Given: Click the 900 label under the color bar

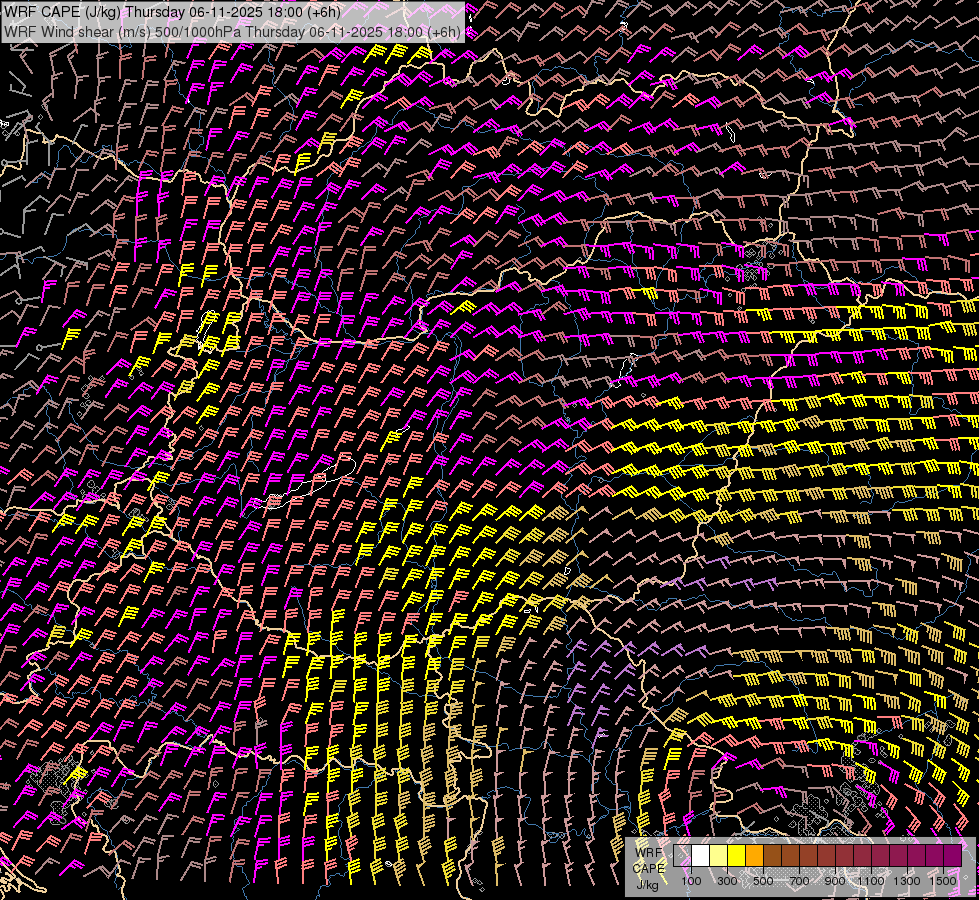Looking at the screenshot, I should coord(835,881).
